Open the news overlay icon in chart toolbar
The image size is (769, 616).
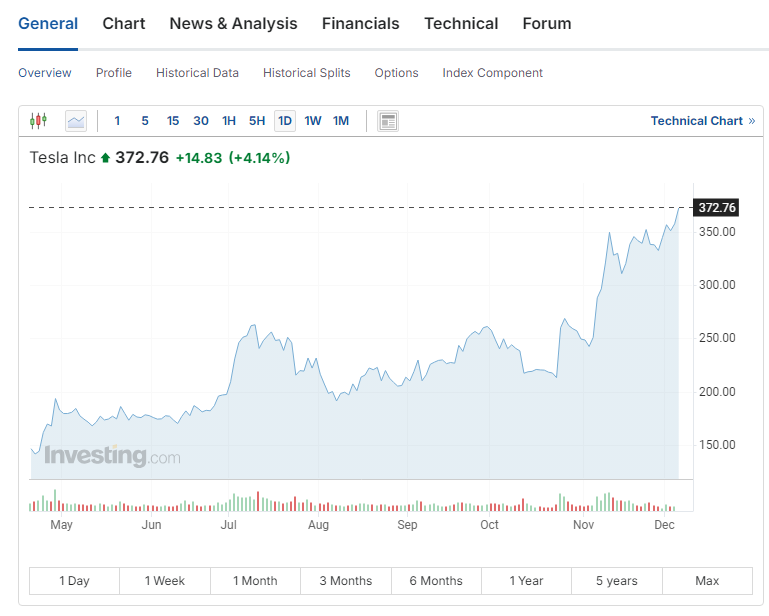[x=388, y=121]
